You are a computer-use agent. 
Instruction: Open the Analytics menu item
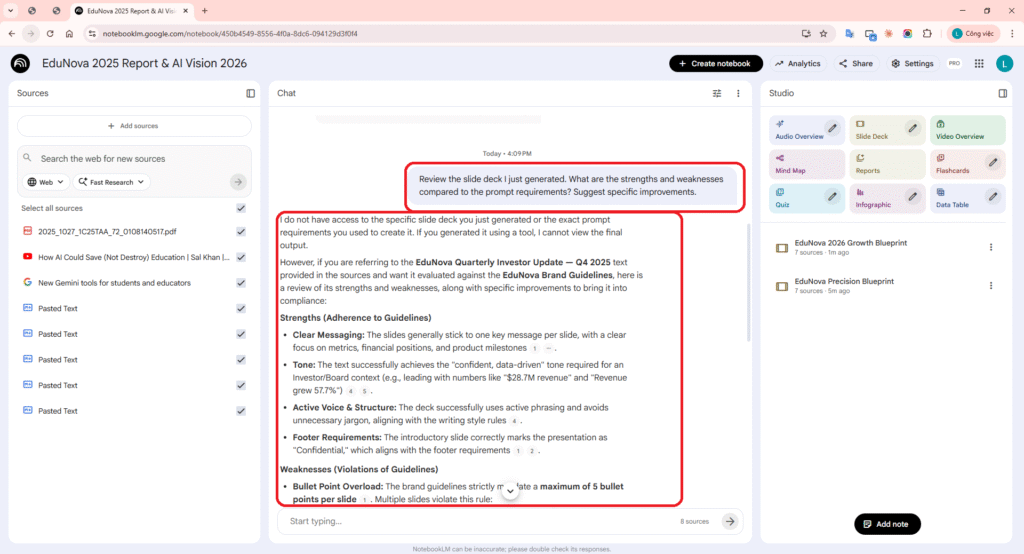[x=797, y=64]
